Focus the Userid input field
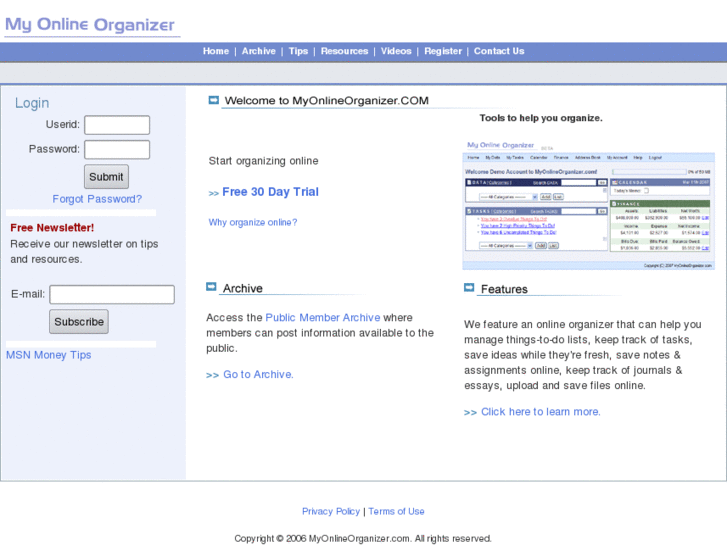 (x=117, y=125)
